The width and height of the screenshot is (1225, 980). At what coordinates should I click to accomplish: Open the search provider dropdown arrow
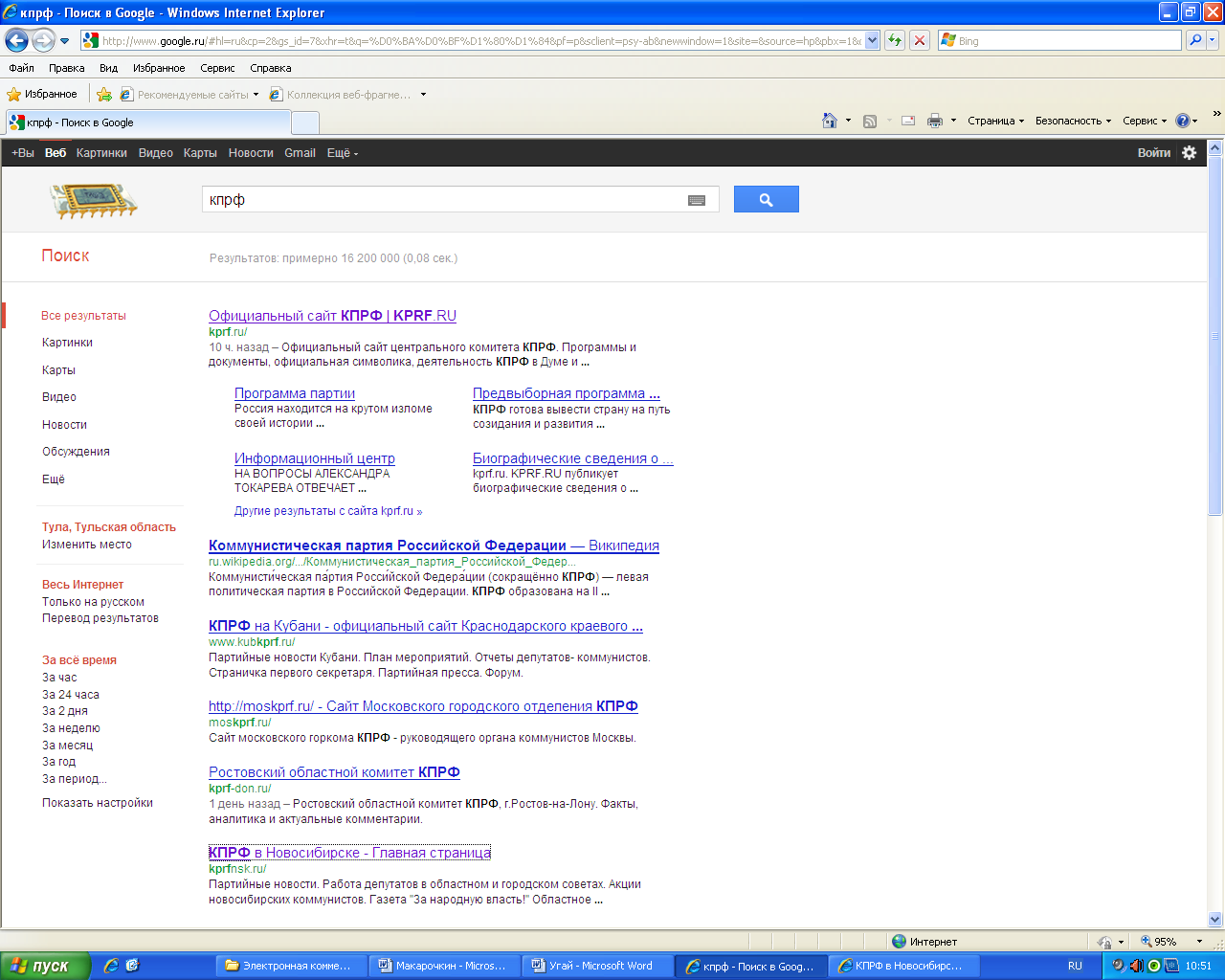pos(1213,40)
